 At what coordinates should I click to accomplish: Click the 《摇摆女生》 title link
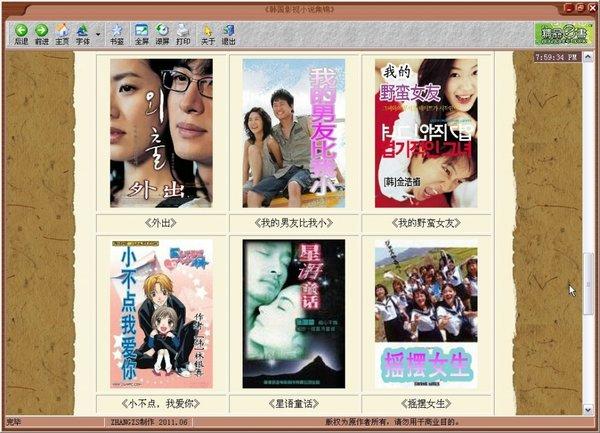pos(426,404)
